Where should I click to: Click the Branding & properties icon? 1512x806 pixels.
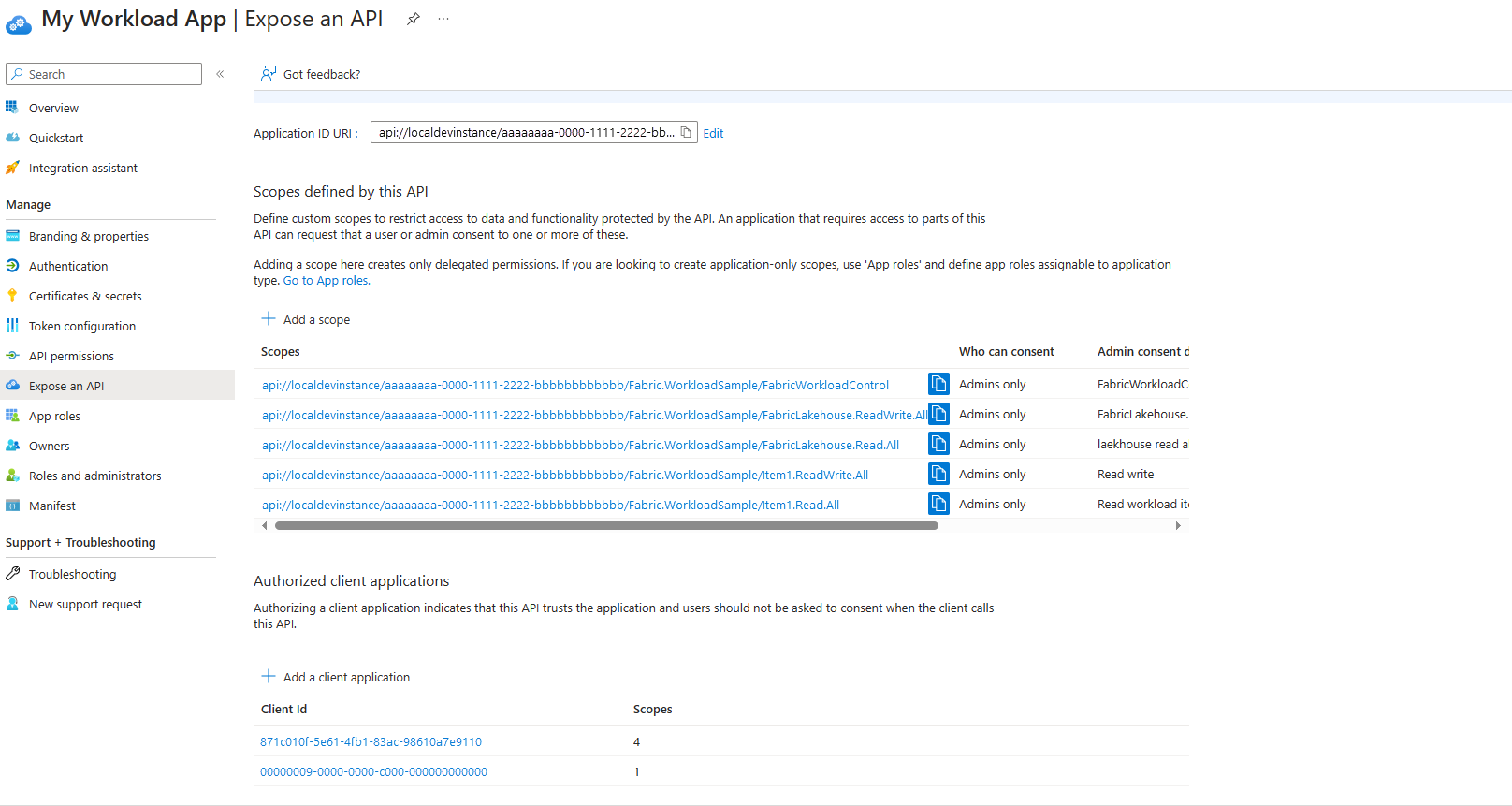point(12,235)
